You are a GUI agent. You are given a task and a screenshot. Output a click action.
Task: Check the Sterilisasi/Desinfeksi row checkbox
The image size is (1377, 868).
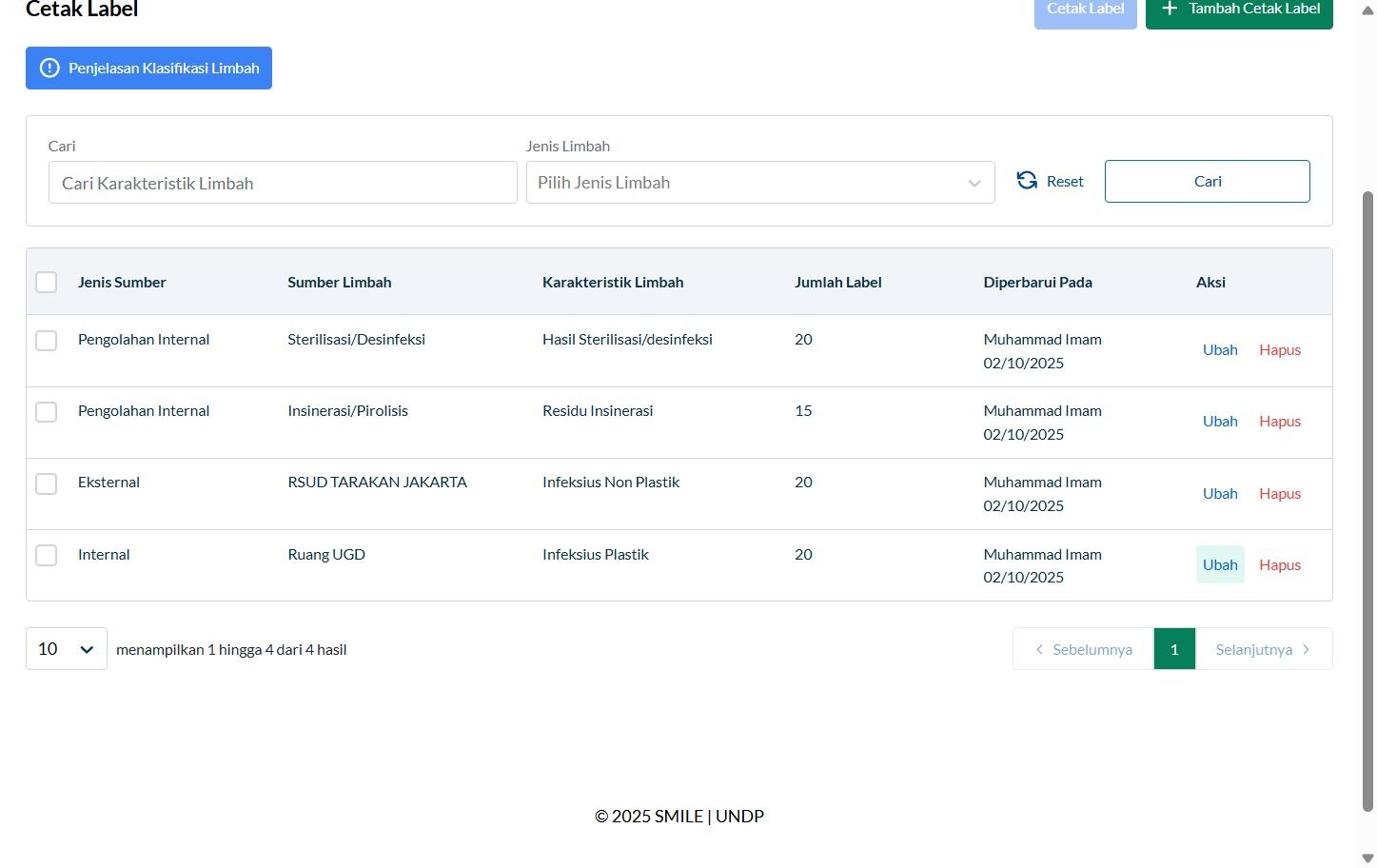click(46, 340)
